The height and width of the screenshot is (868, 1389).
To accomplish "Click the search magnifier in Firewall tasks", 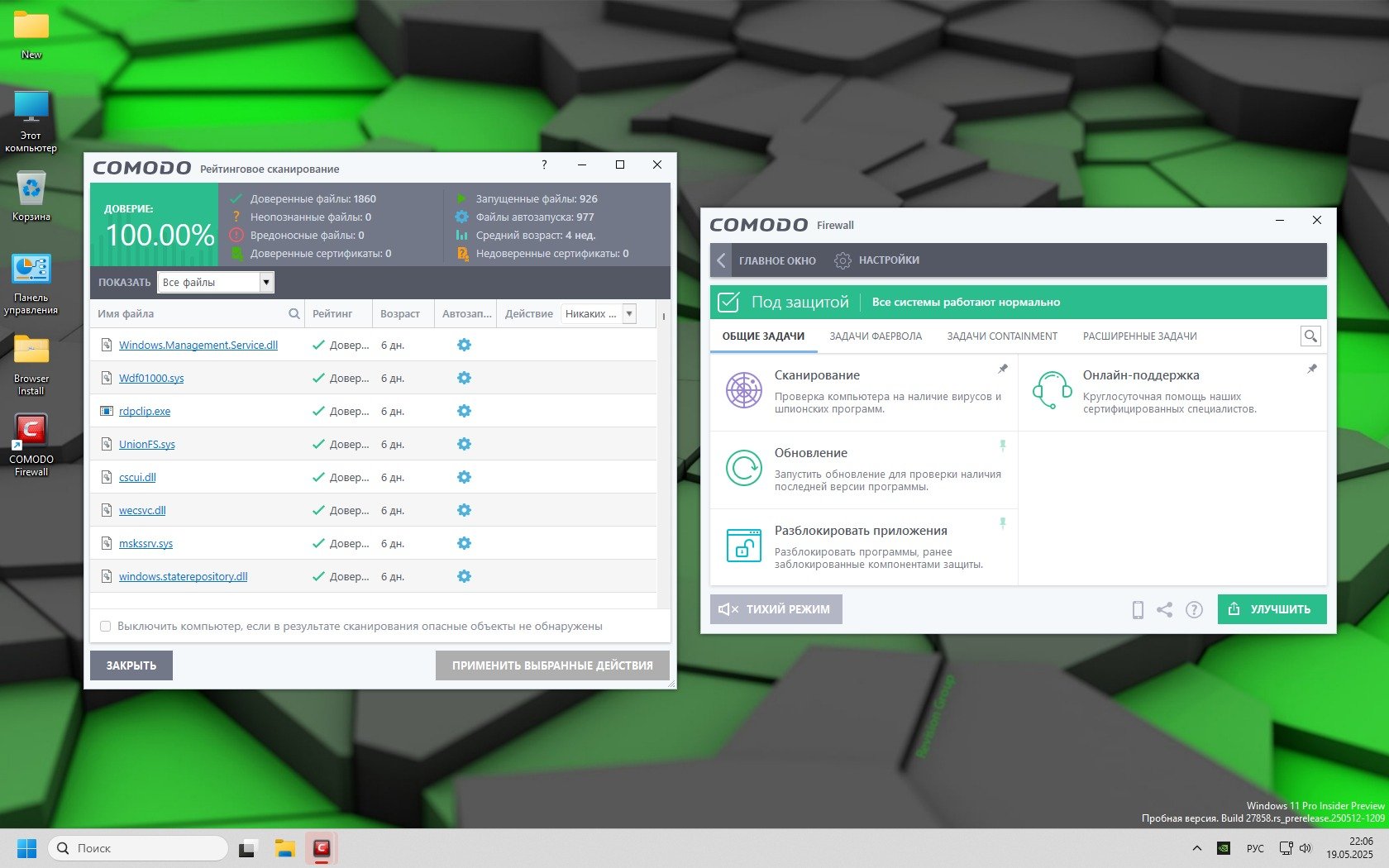I will click(1310, 336).
